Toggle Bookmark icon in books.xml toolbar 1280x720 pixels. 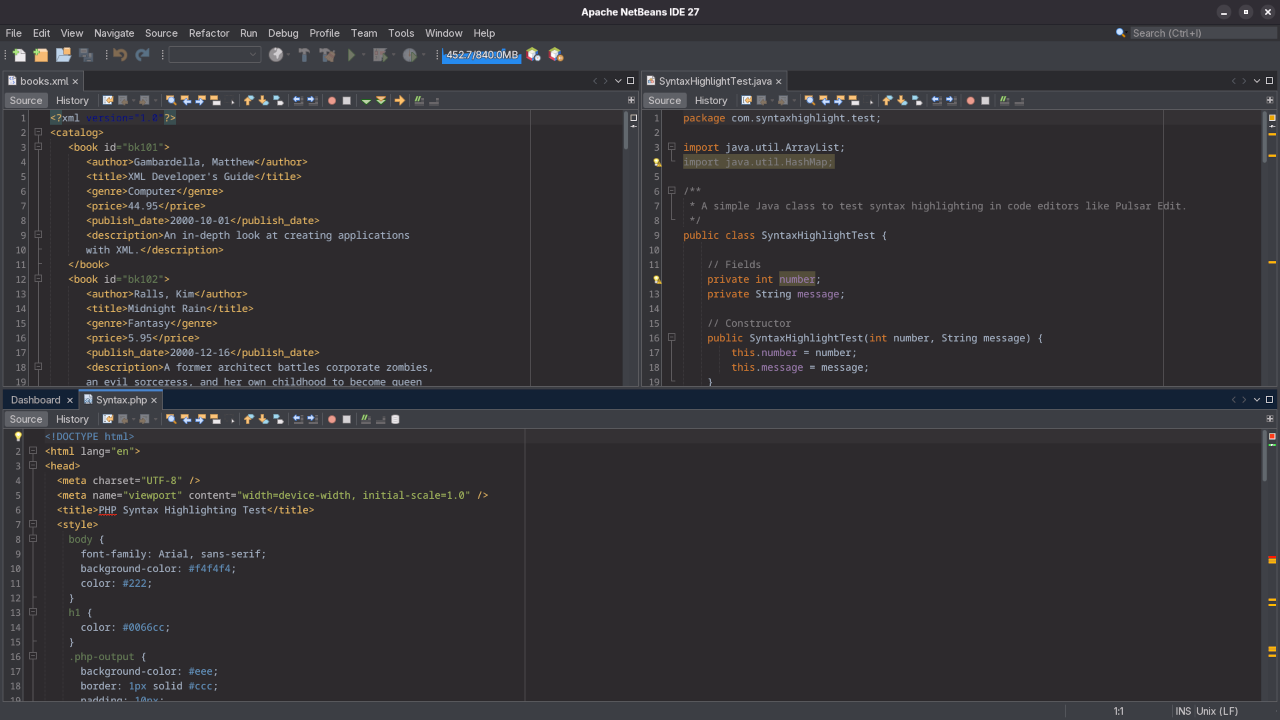point(277,100)
